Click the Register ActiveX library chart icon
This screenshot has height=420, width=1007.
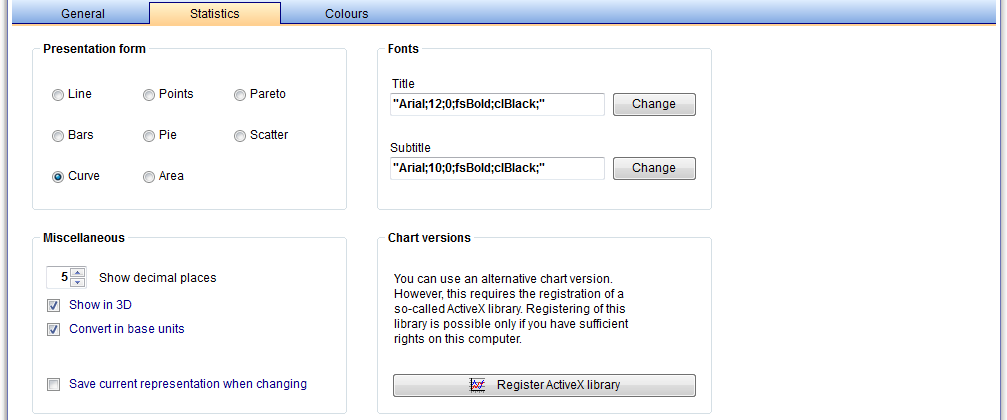(477, 385)
